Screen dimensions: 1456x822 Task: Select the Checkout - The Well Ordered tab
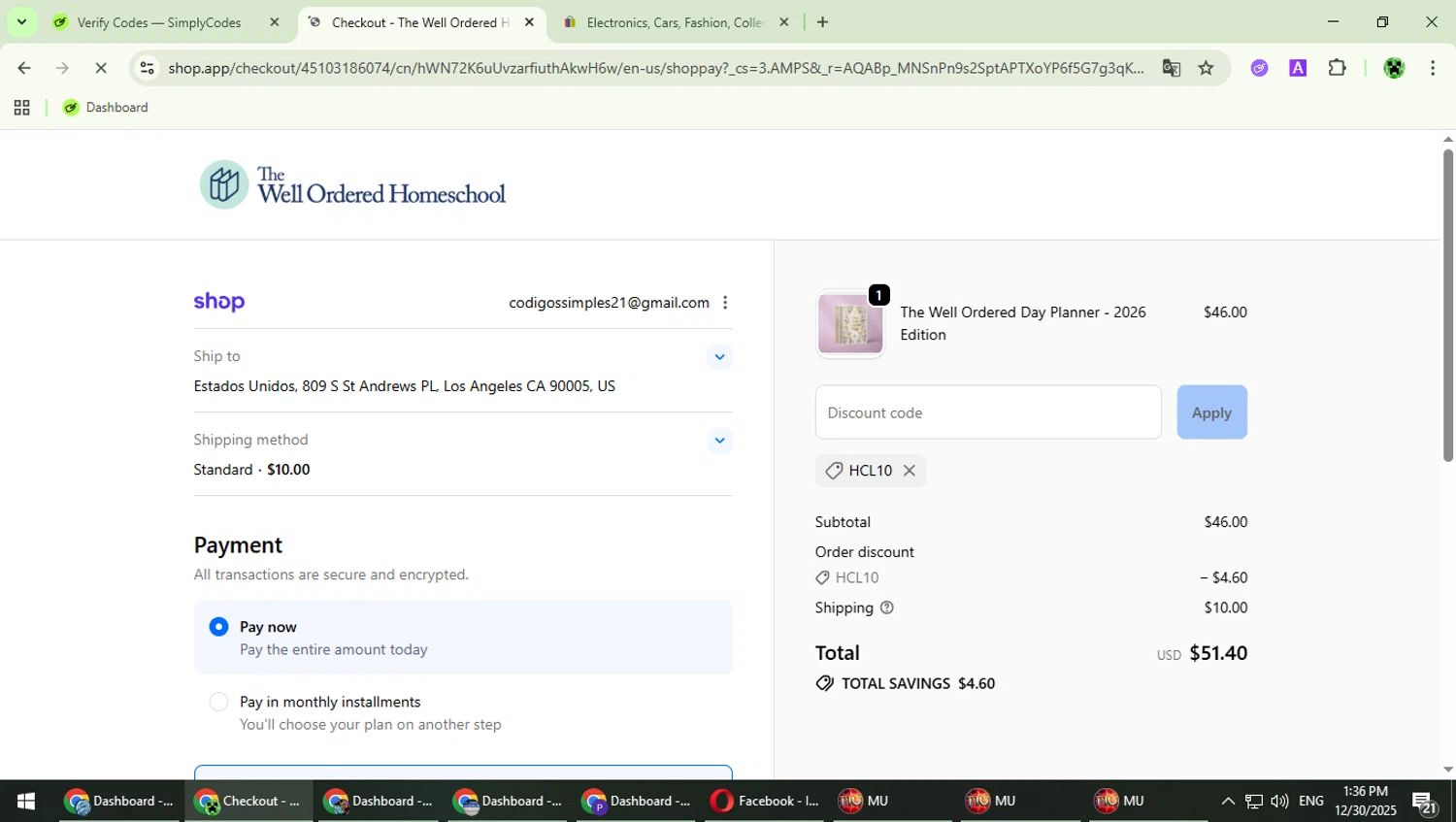tap(420, 22)
